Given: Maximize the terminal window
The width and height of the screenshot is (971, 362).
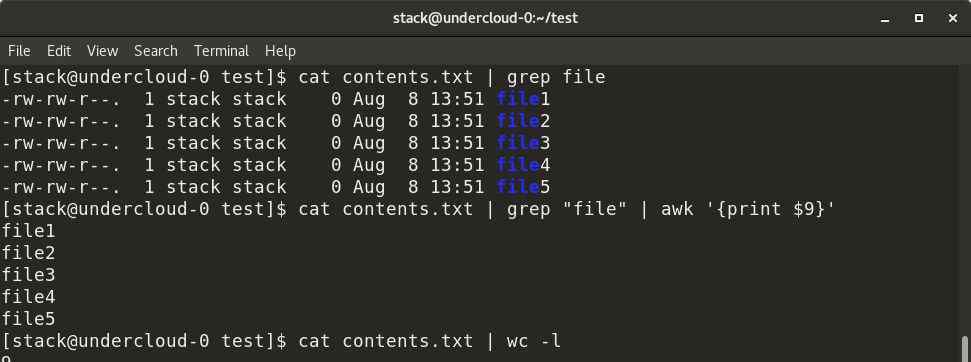Looking at the screenshot, I should click(x=919, y=19).
